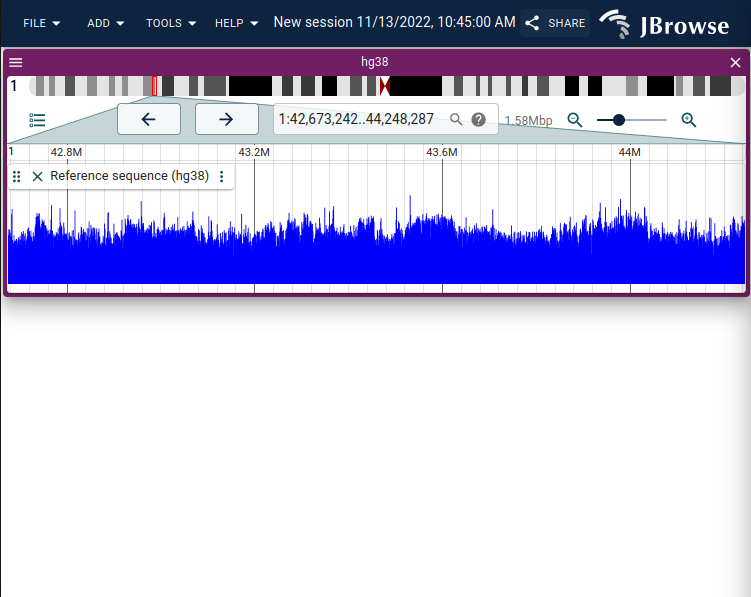Open the track selector list icon
This screenshot has height=597, width=751.
point(37,120)
